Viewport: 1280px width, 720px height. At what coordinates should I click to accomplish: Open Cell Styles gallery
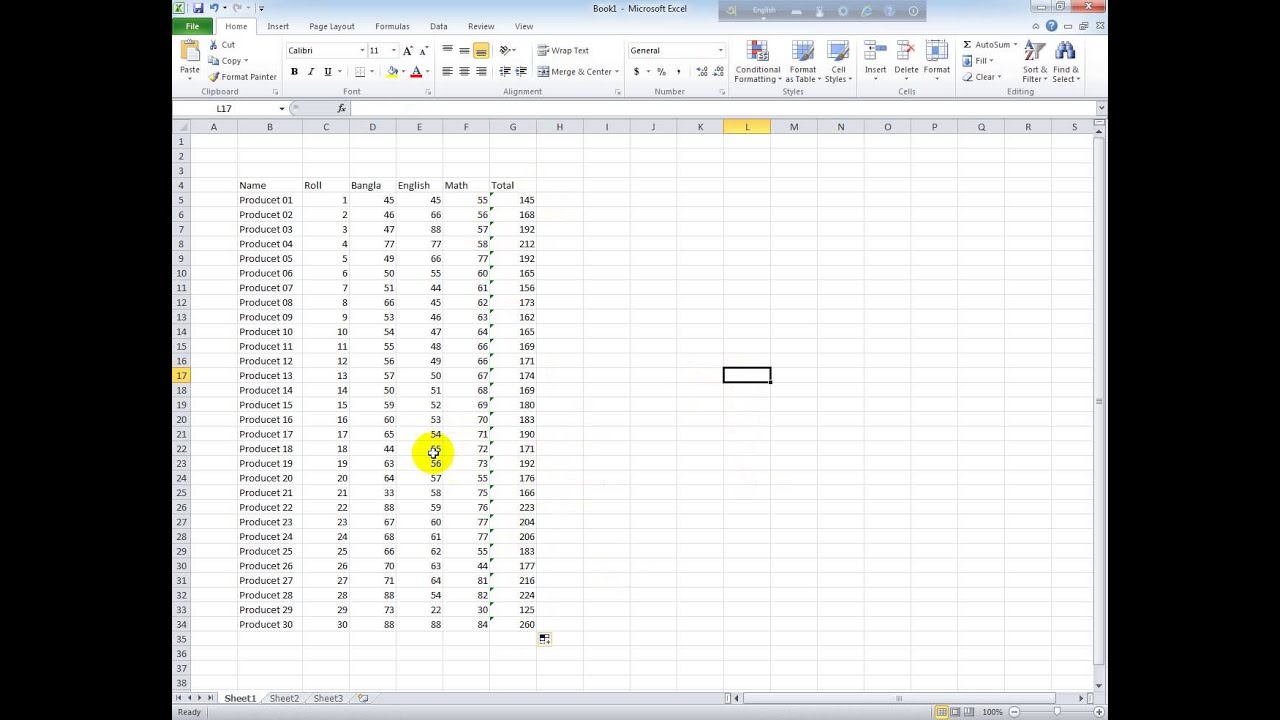tap(838, 62)
